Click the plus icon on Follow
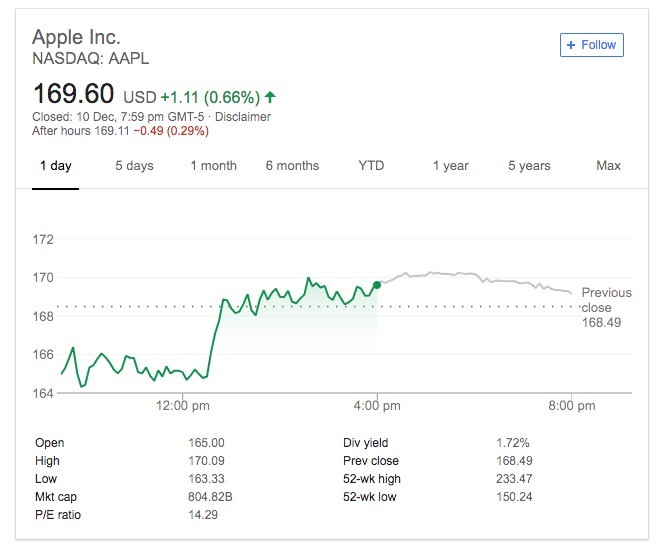665x555 pixels. pyautogui.click(x=571, y=45)
